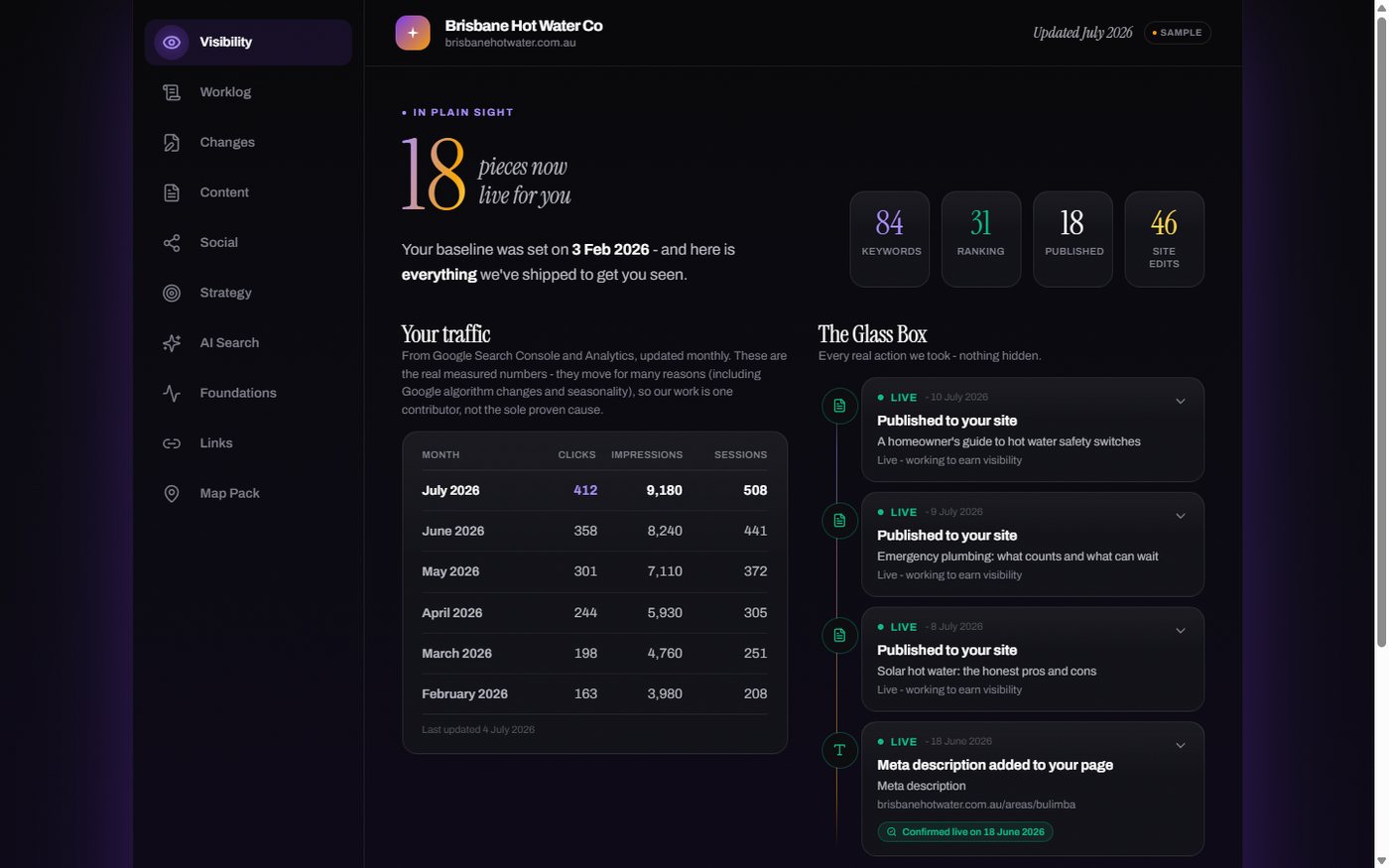Image resolution: width=1389 pixels, height=868 pixels.
Task: Click the July 2026 clicks value 412
Action: point(585,490)
